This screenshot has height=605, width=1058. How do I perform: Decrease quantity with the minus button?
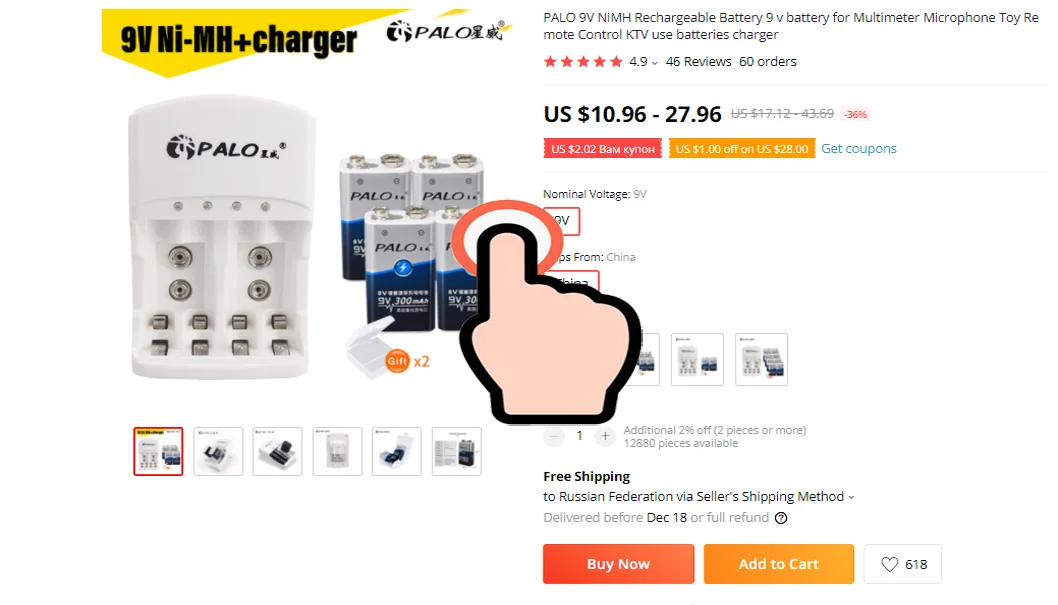[553, 436]
